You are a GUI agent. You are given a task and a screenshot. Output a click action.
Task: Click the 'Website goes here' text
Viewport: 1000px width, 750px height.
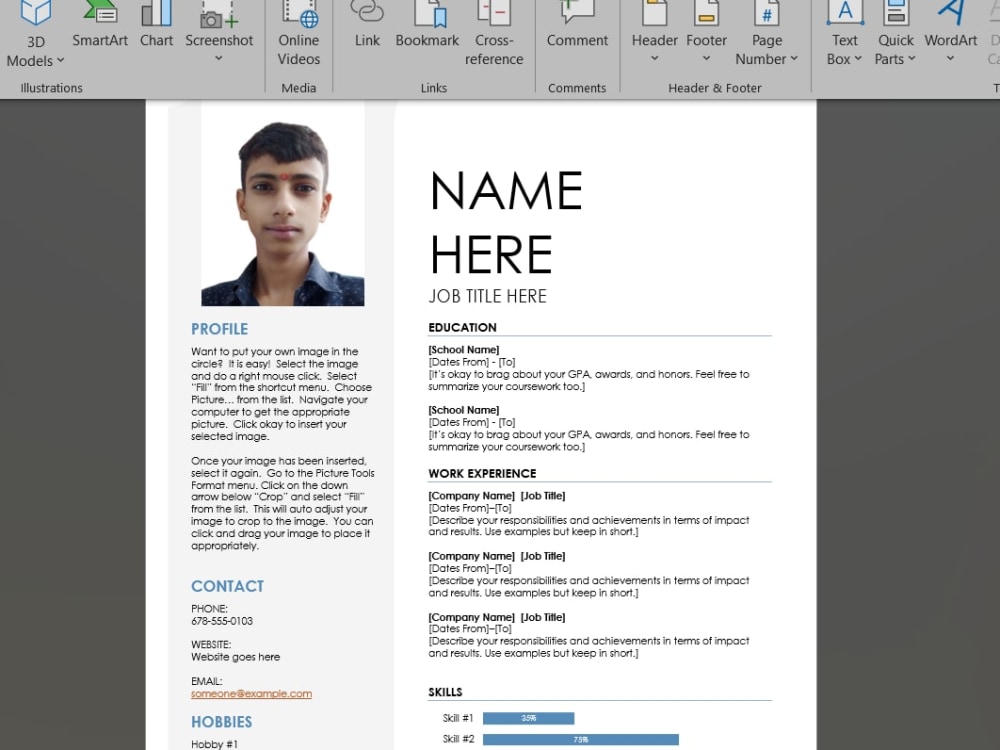click(x=235, y=657)
